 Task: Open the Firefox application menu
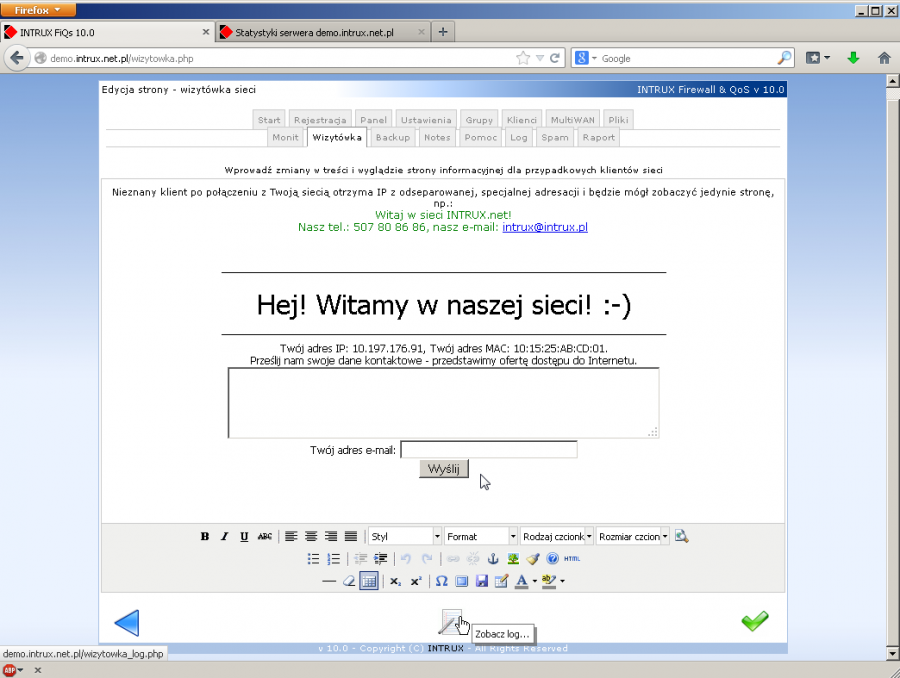click(38, 10)
